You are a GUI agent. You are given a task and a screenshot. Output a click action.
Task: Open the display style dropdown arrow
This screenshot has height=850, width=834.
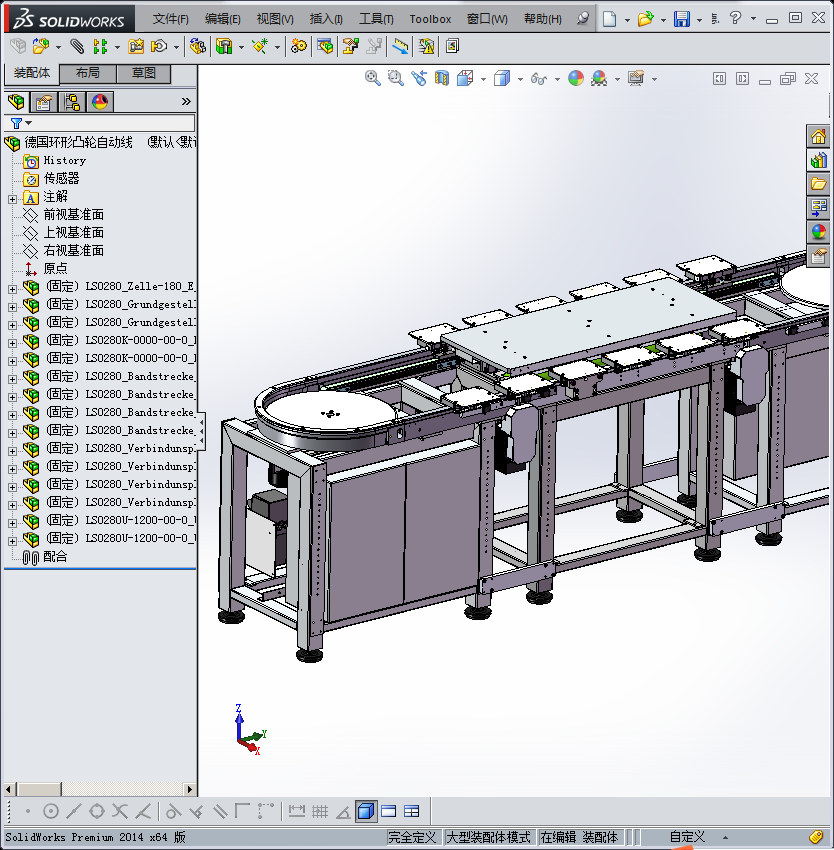coord(521,79)
